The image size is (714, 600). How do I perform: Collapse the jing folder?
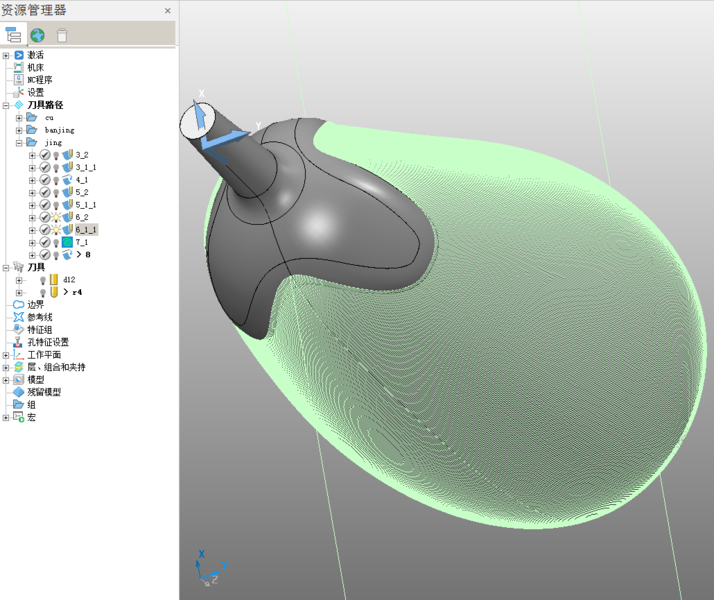click(19, 143)
